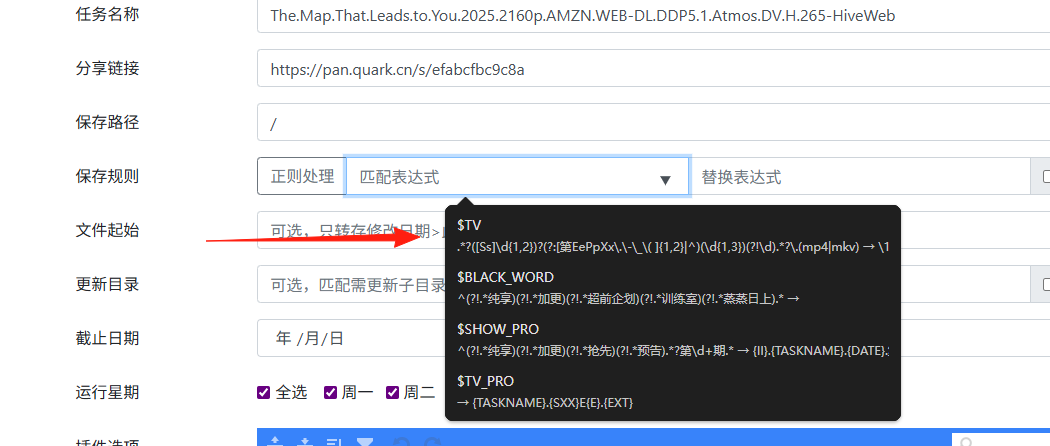The width and height of the screenshot is (1050, 446).
Task: Click the 匹配表达式 input box
Action: (517, 176)
